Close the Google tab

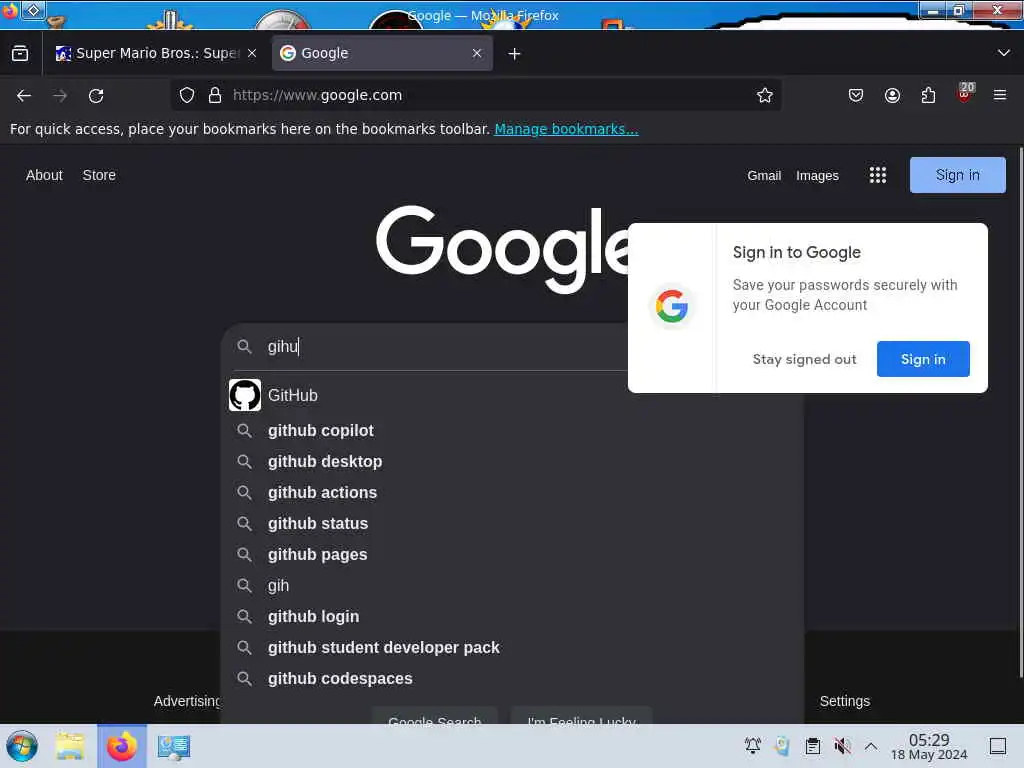(x=477, y=54)
